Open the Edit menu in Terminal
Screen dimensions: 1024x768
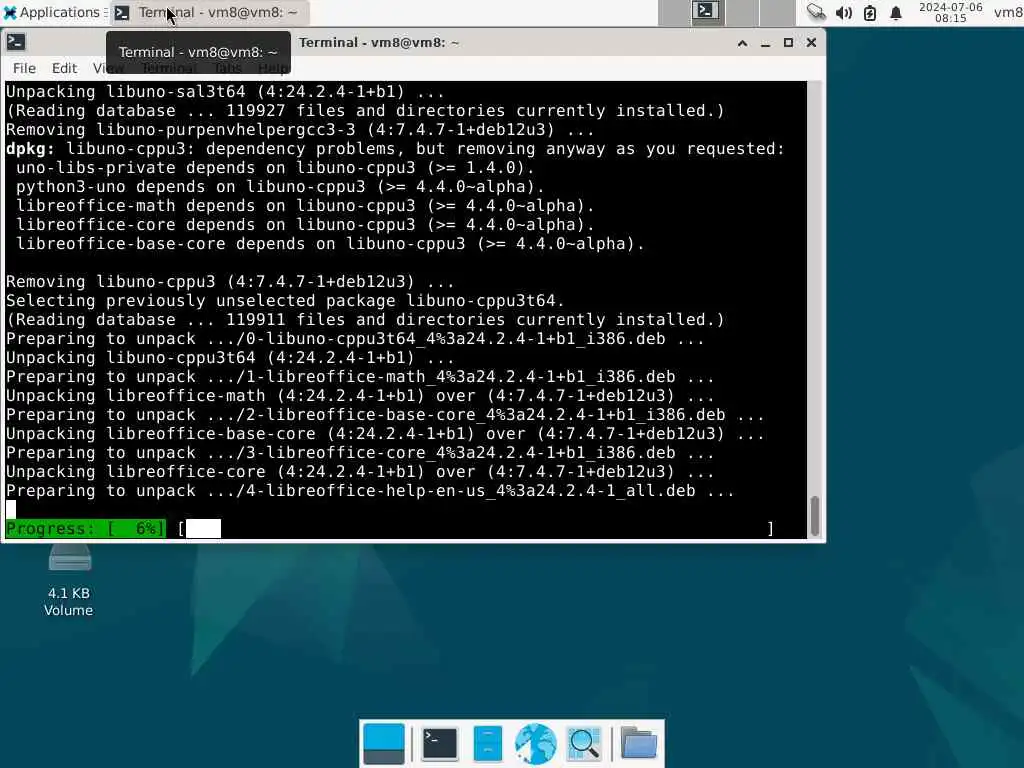pos(64,68)
